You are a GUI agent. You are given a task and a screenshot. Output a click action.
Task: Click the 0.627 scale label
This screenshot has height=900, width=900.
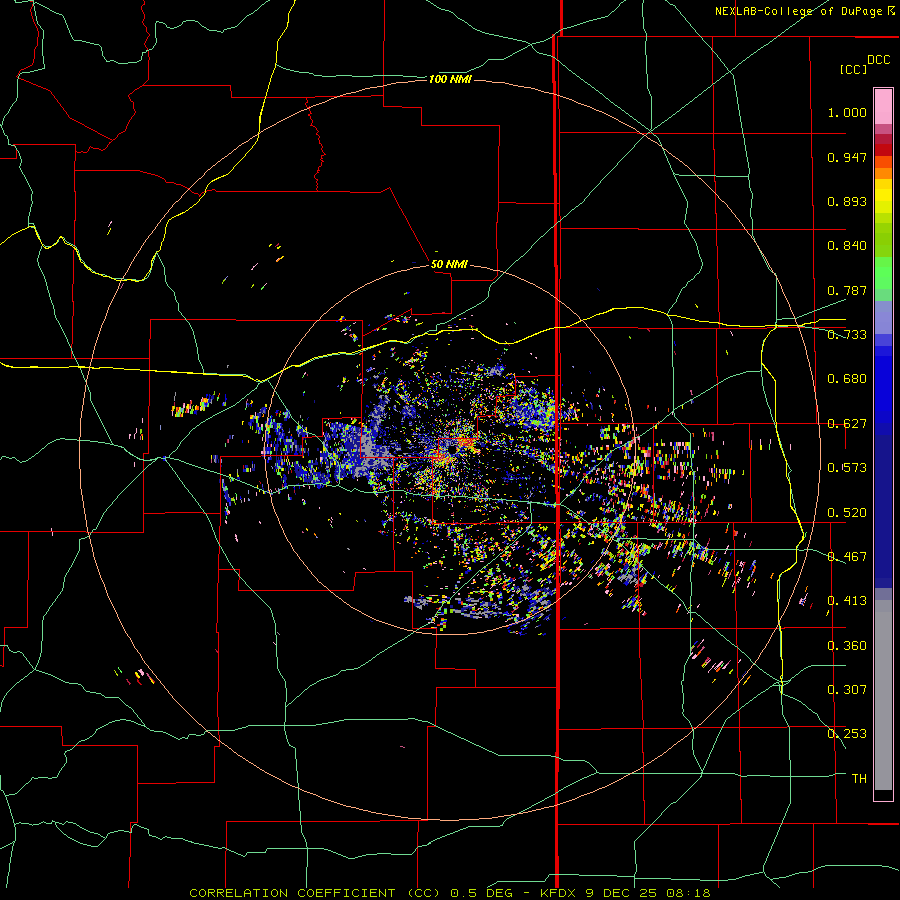[x=847, y=424]
